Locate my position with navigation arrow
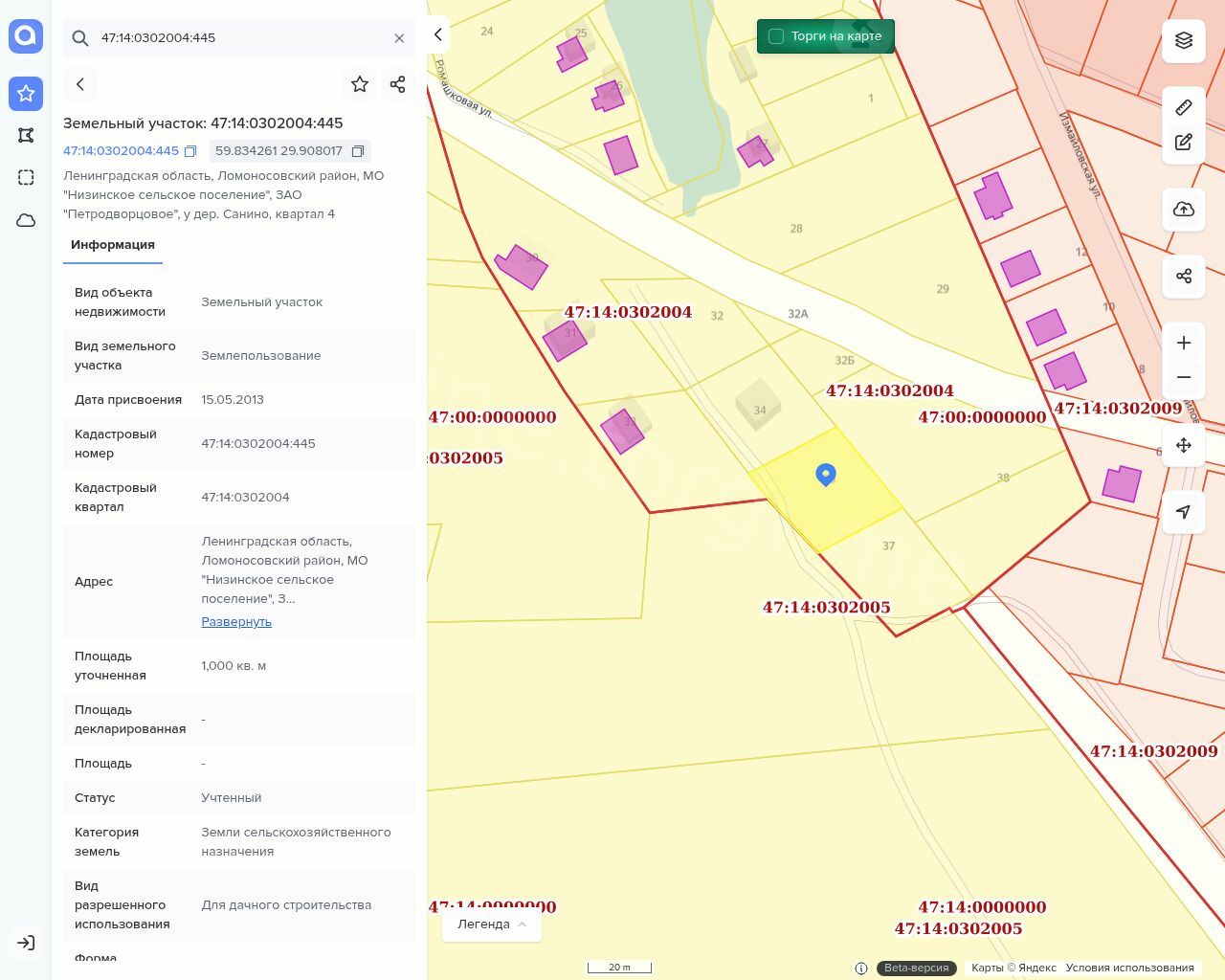 1184,512
